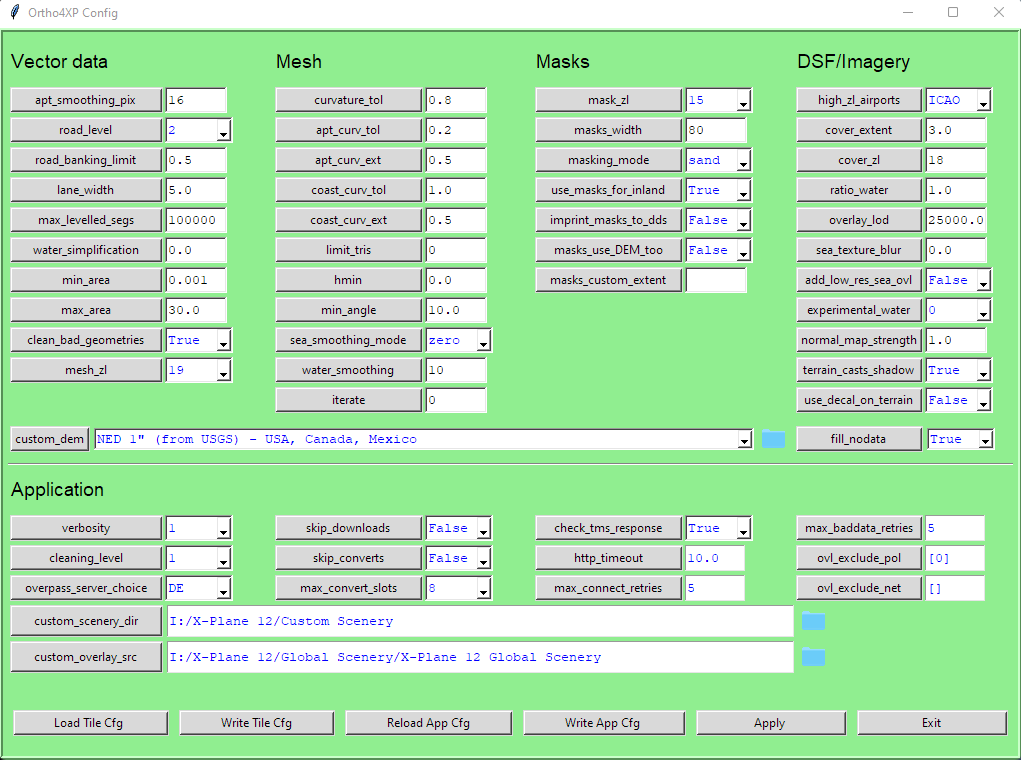Click the water_smoothing label button
This screenshot has width=1021, height=760.
coord(348,371)
